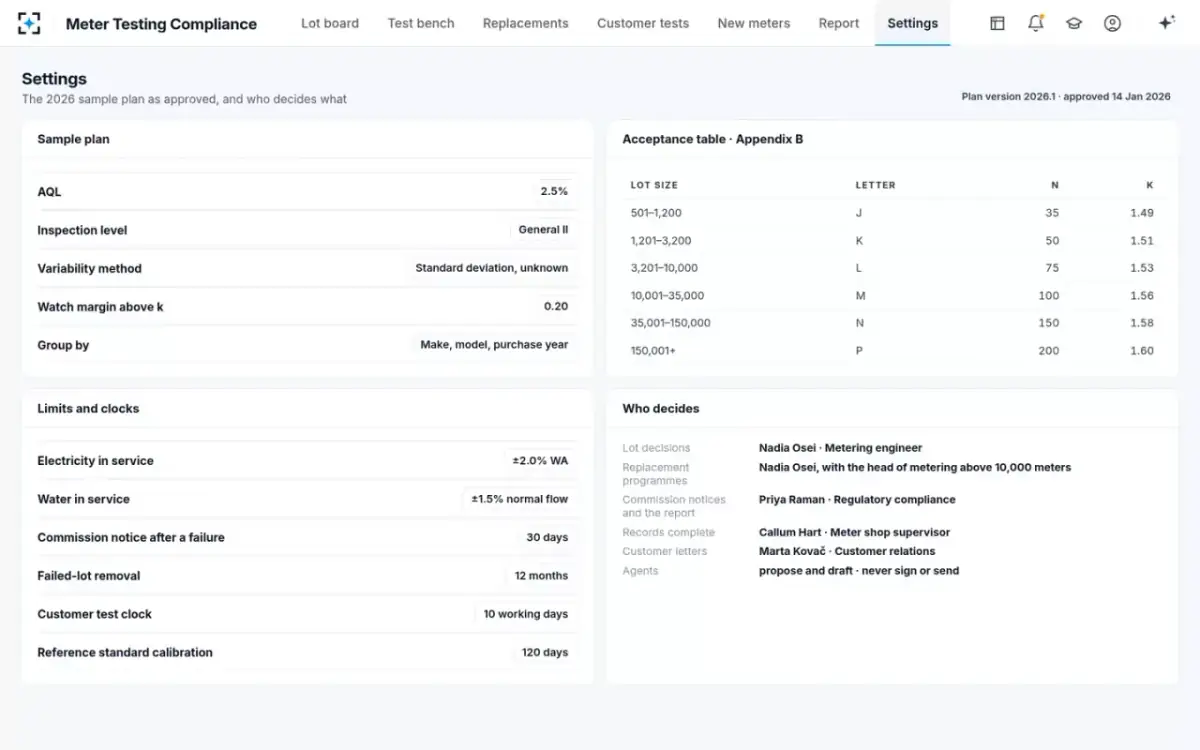Click the Water in service limit value
1200x750 pixels.
tap(520, 499)
